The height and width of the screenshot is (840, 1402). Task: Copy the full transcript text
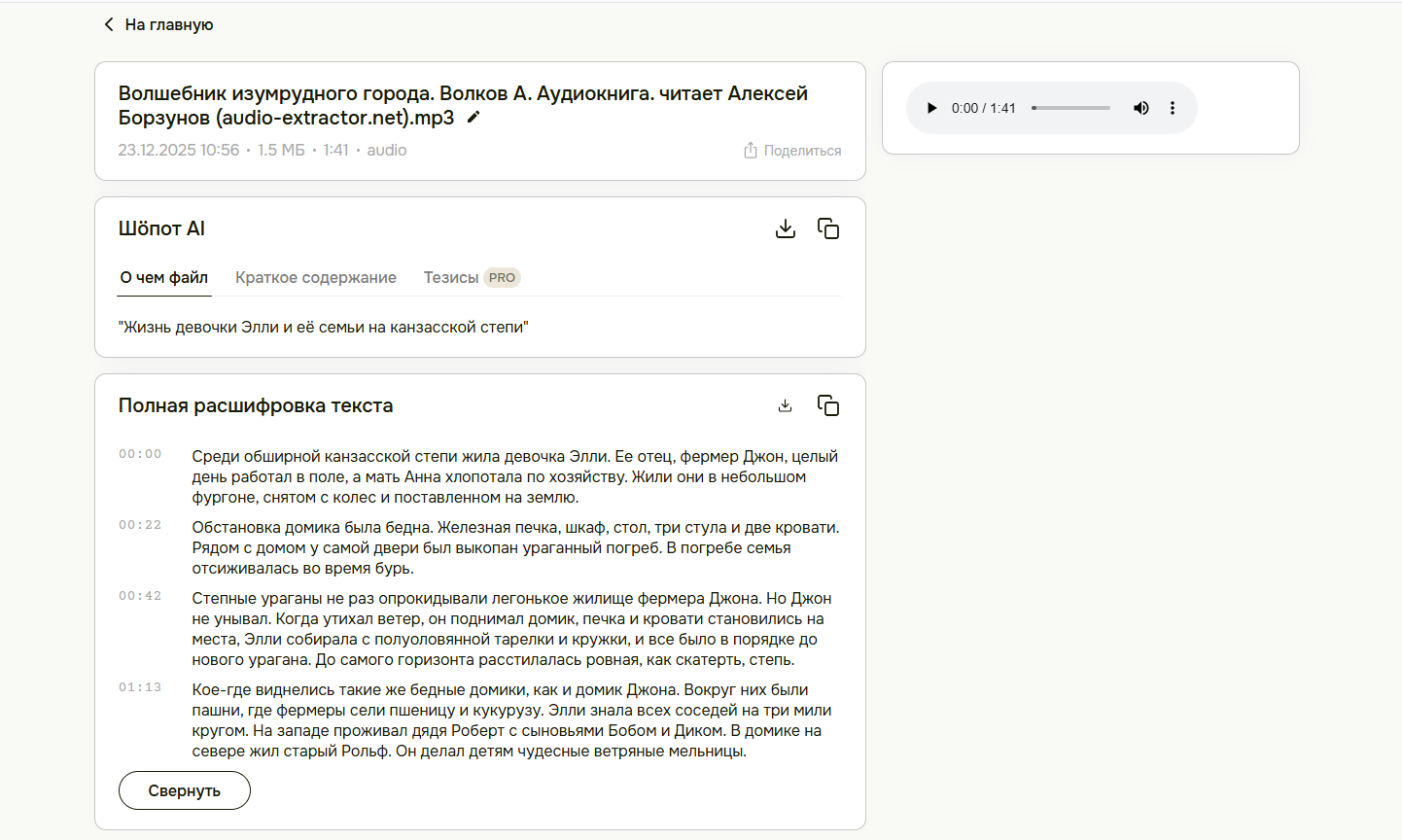coord(828,405)
